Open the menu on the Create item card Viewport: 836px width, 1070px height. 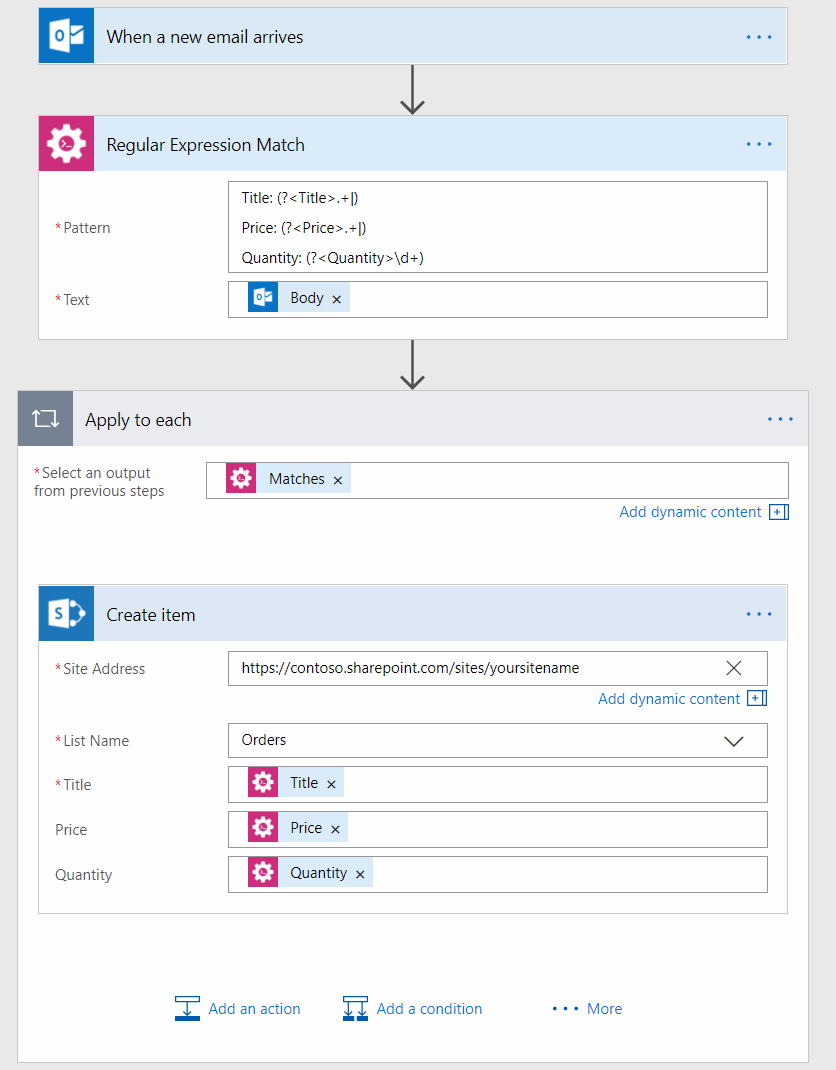coord(758,613)
